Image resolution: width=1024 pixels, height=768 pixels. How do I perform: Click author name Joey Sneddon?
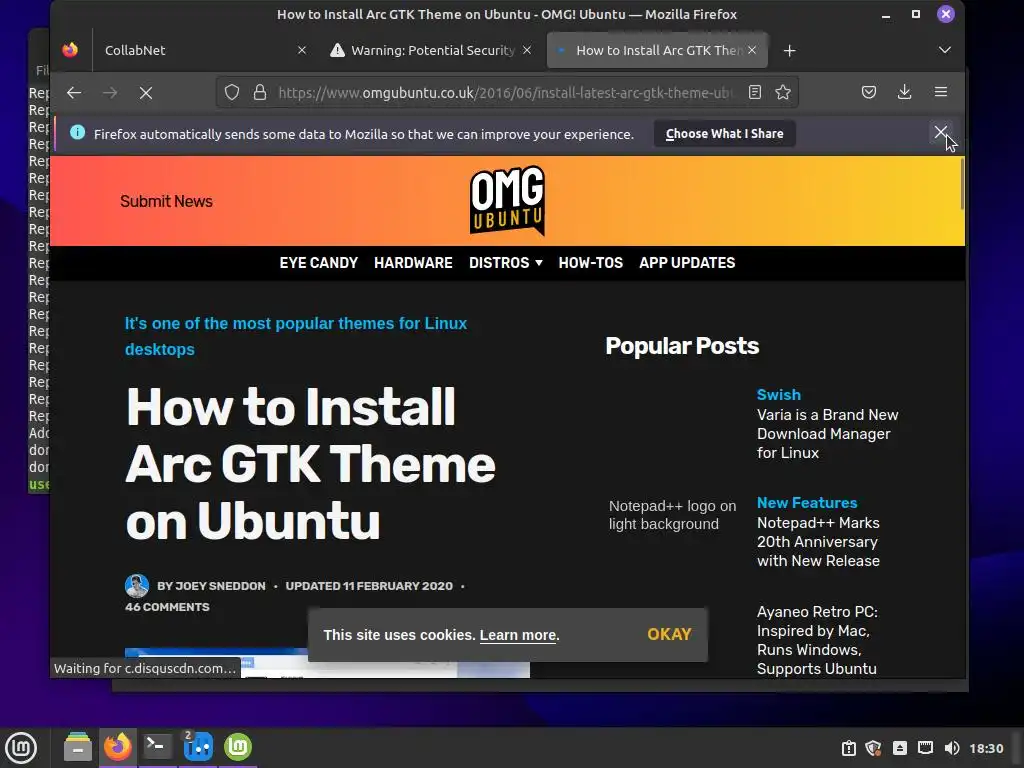pyautogui.click(x=220, y=586)
